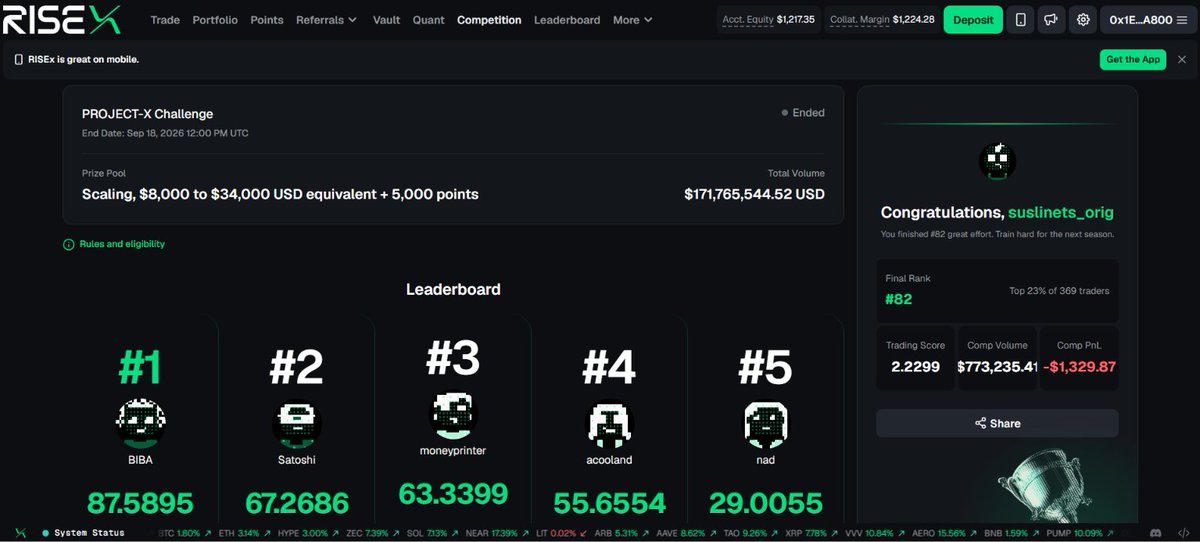Click the green Deposit button

coord(973,20)
